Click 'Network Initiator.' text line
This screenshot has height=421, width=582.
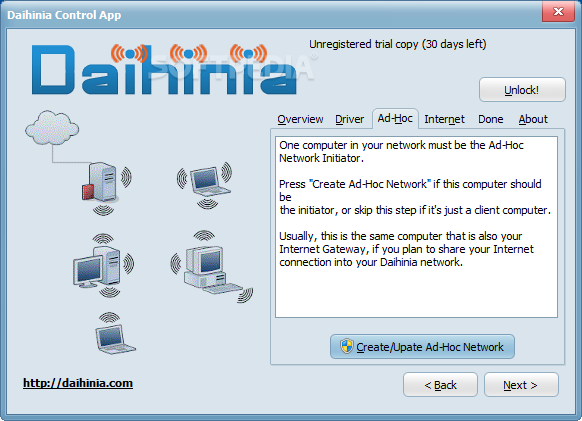point(321,158)
